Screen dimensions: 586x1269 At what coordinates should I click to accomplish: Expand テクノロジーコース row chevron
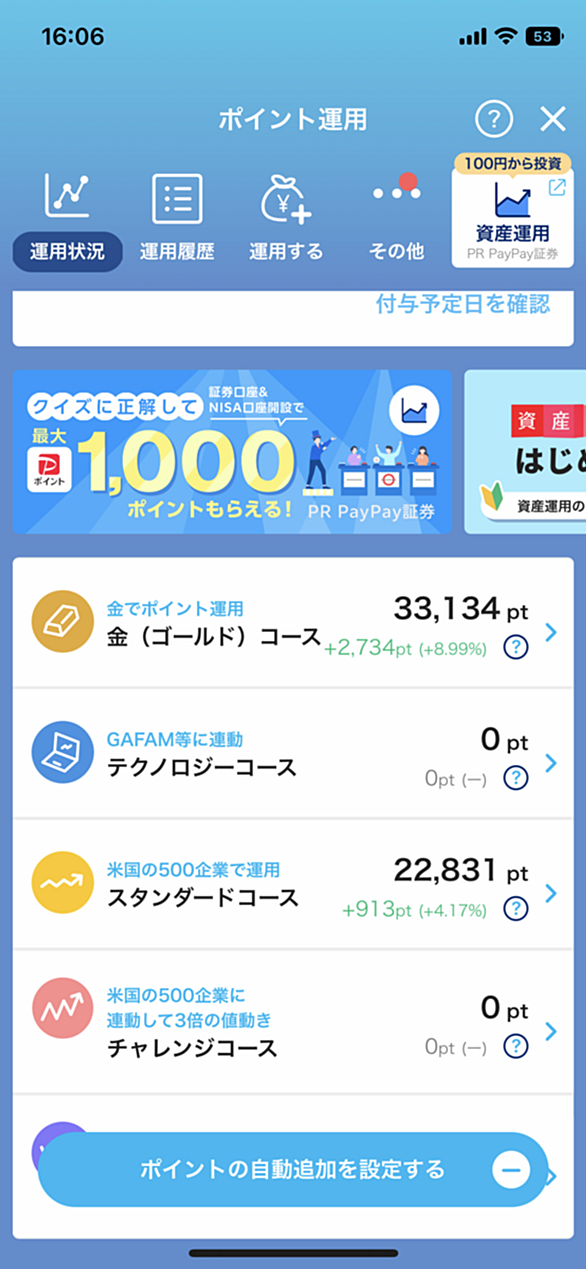[551, 763]
